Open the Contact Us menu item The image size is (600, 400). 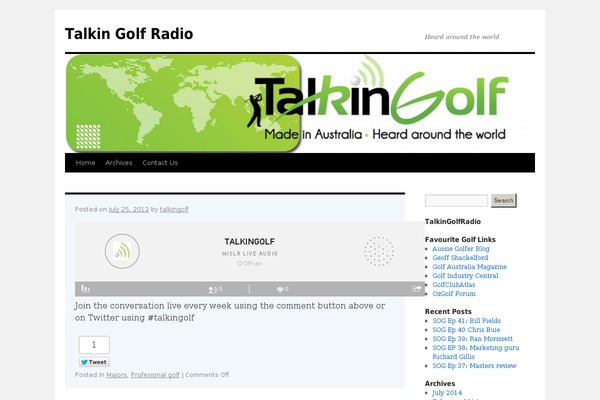(x=160, y=163)
